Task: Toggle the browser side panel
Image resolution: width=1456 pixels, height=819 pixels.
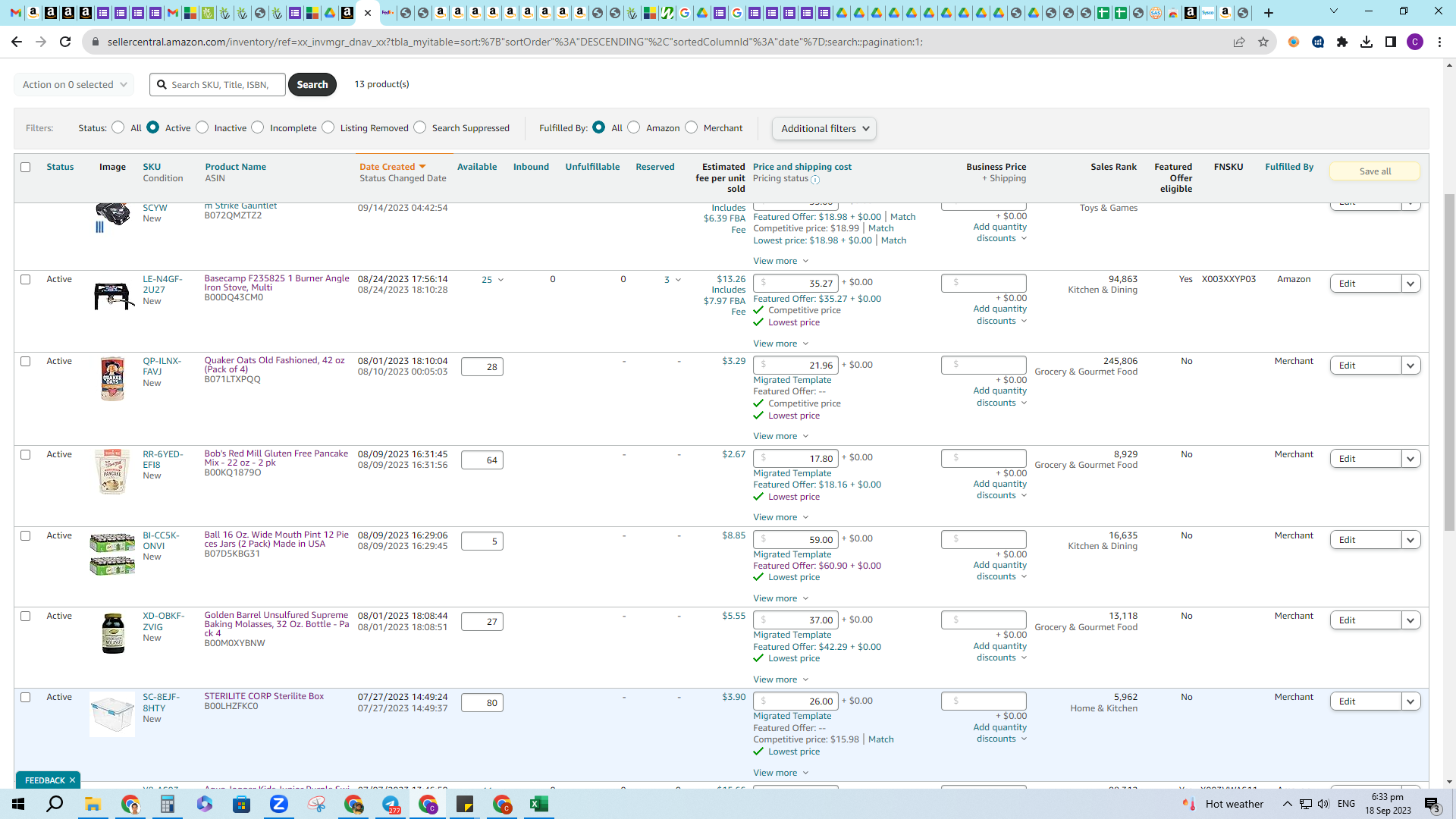Action: click(1391, 42)
